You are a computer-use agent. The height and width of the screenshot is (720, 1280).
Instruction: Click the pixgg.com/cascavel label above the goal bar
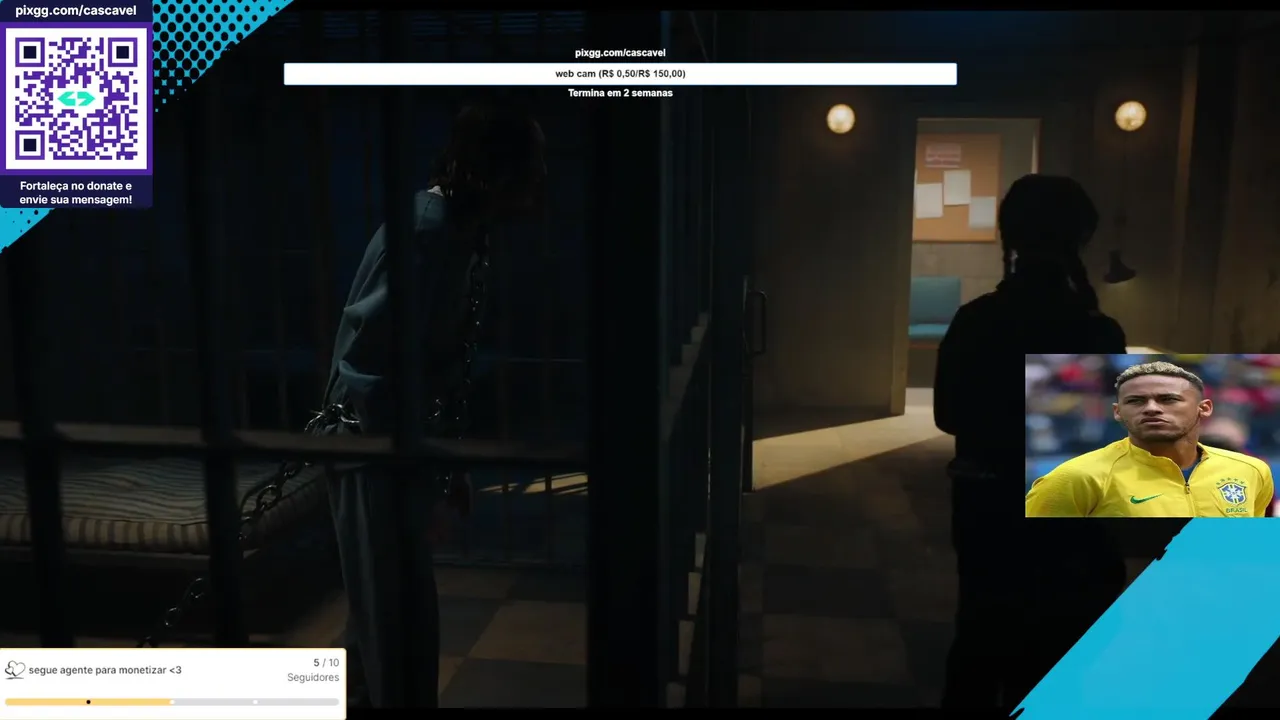(x=620, y=53)
